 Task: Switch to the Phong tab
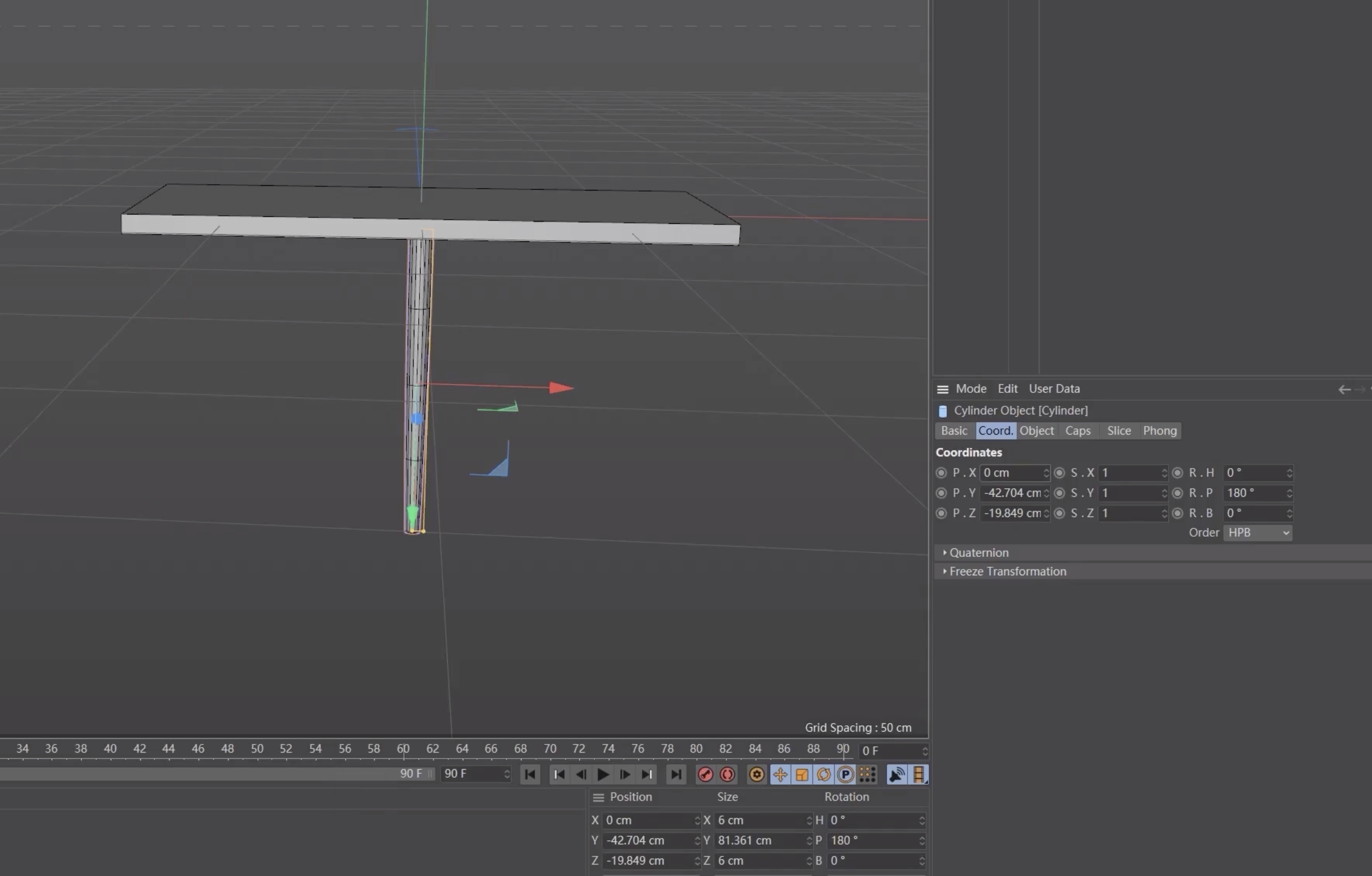[x=1160, y=431]
